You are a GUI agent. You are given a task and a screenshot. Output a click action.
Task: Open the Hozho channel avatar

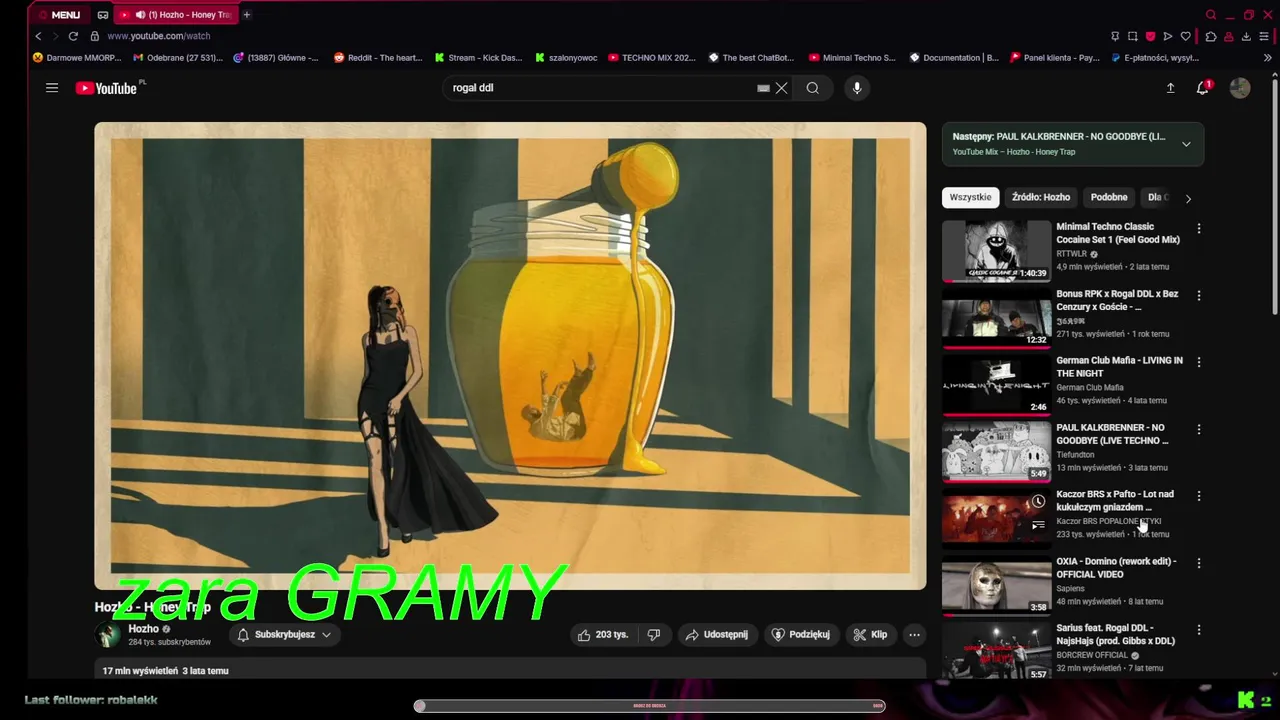pos(107,634)
